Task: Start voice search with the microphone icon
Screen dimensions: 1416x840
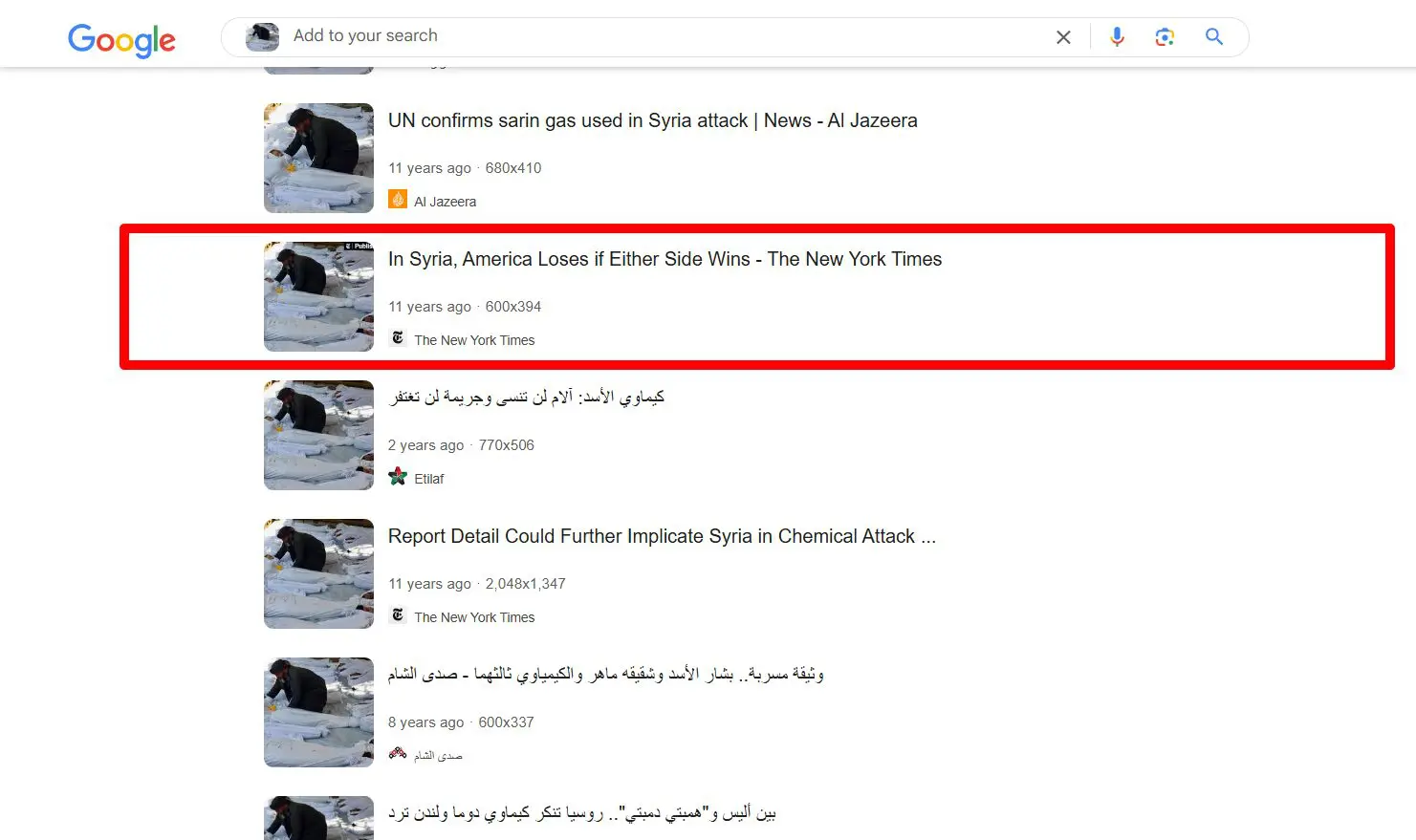Action: point(1117,36)
